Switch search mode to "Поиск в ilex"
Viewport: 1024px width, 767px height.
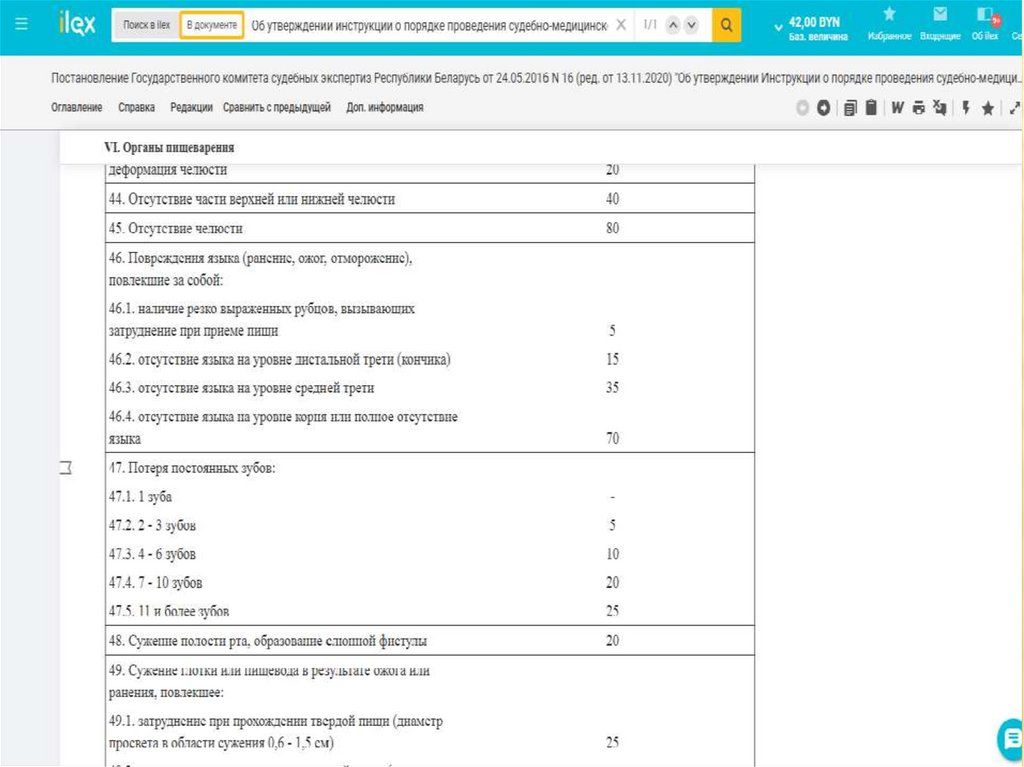tap(146, 26)
